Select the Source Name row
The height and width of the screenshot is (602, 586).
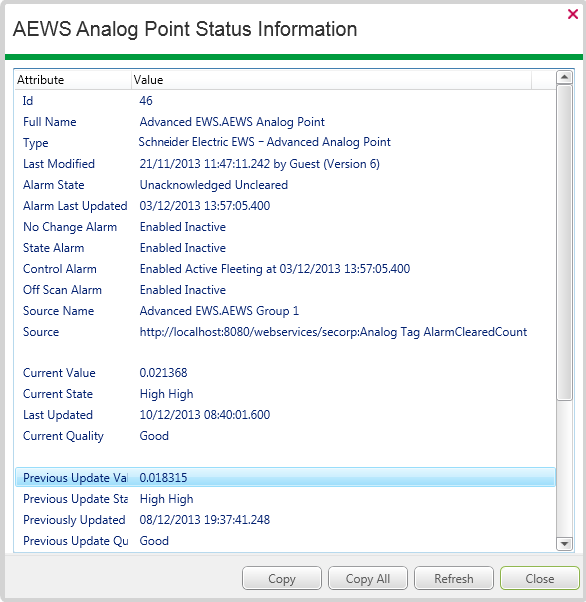click(285, 311)
